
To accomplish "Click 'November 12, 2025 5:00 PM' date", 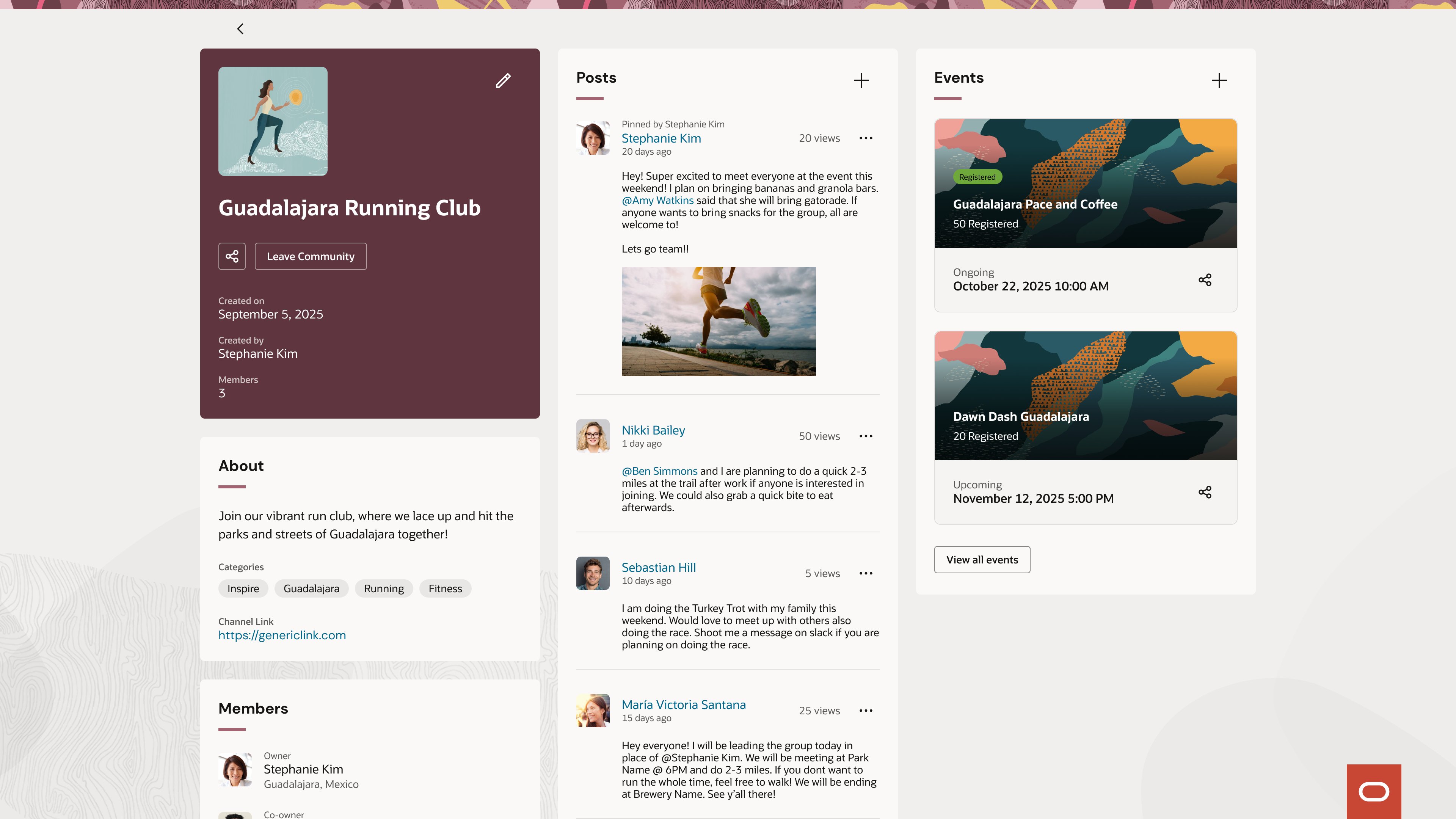I will tap(1034, 499).
